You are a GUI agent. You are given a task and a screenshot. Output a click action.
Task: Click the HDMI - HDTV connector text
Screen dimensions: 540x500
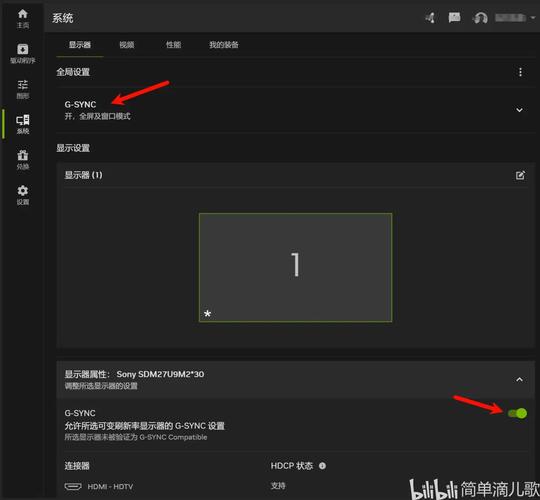[x=110, y=487]
